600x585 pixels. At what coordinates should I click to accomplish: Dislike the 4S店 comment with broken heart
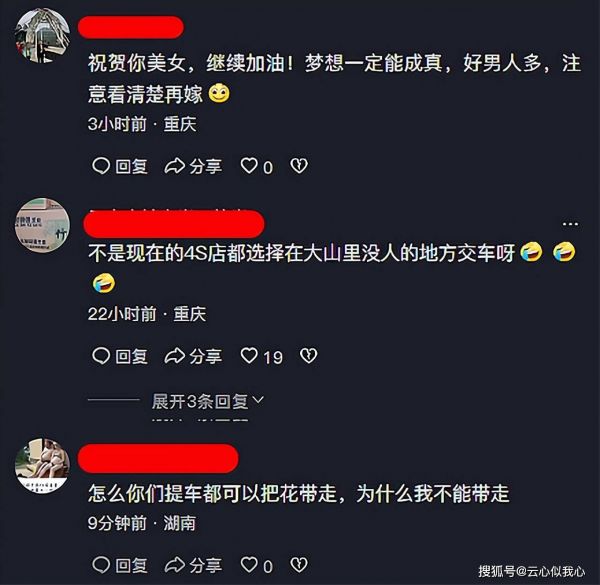point(308,355)
